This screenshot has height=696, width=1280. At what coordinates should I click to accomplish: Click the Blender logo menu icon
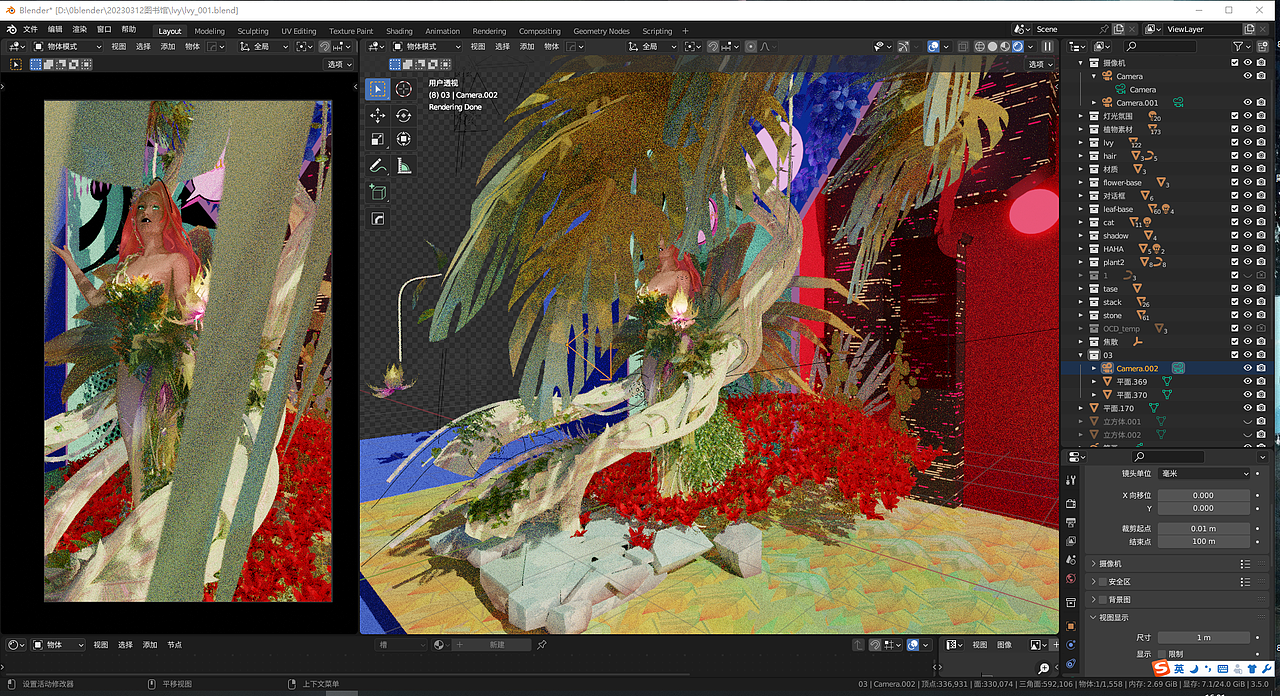[12, 30]
